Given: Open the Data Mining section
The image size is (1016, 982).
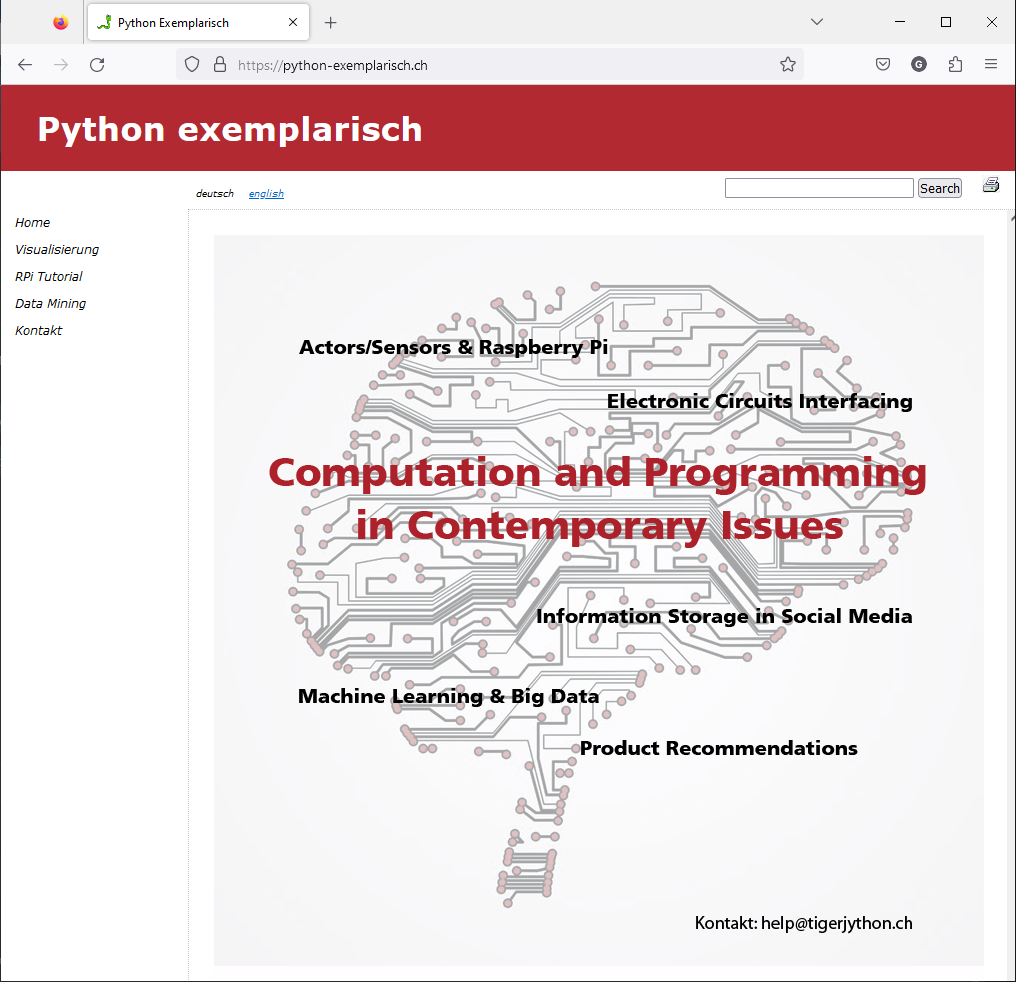Looking at the screenshot, I should pos(50,303).
